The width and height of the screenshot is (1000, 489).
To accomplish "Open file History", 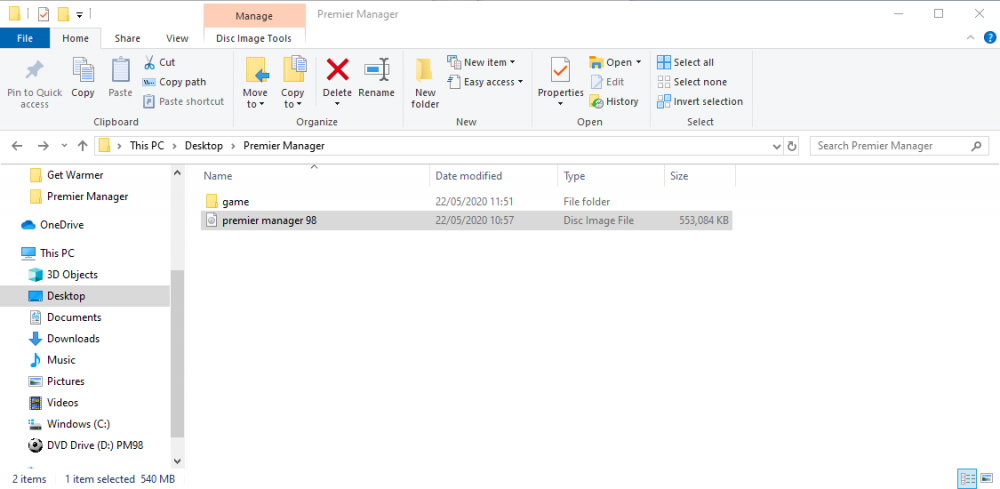I will click(x=614, y=101).
